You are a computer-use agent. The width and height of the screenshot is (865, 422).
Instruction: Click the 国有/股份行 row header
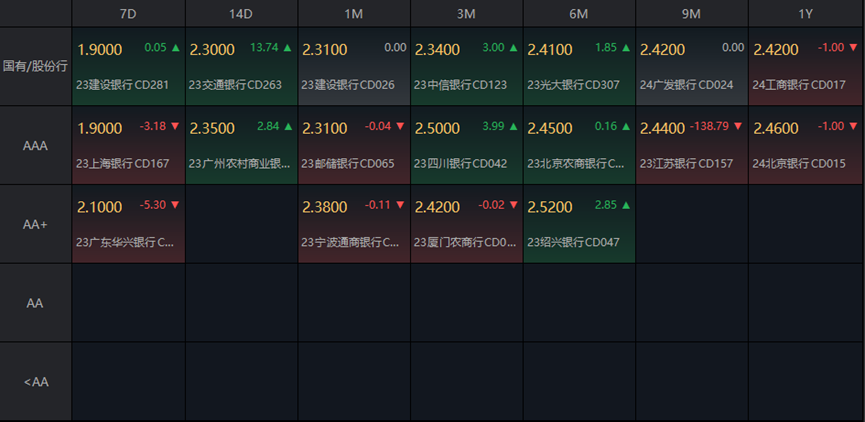(35, 65)
